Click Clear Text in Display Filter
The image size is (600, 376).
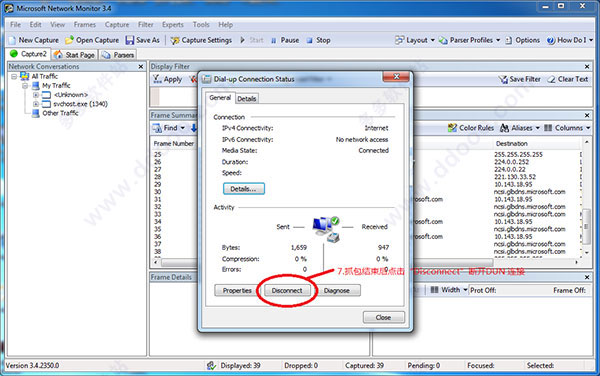click(567, 79)
